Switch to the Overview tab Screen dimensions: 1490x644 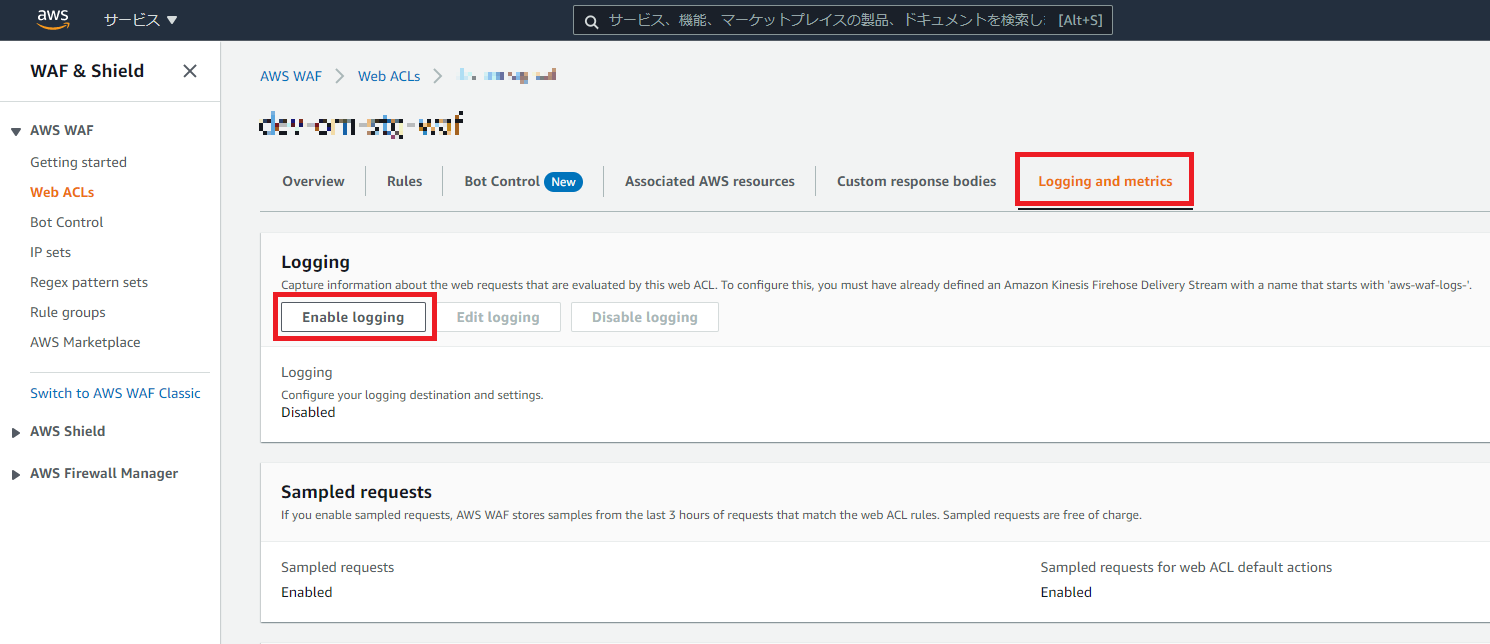pyautogui.click(x=313, y=181)
